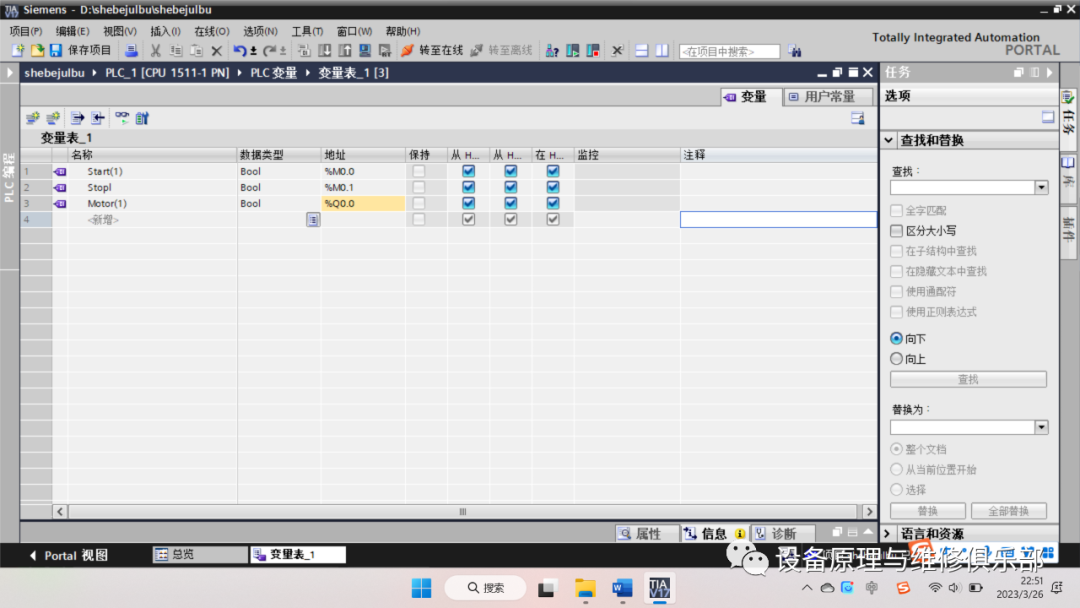Screen dimensions: 1080x608
Task: Select the 监控所有变量 (monitor) icon in table toolbar
Action: coord(121,118)
